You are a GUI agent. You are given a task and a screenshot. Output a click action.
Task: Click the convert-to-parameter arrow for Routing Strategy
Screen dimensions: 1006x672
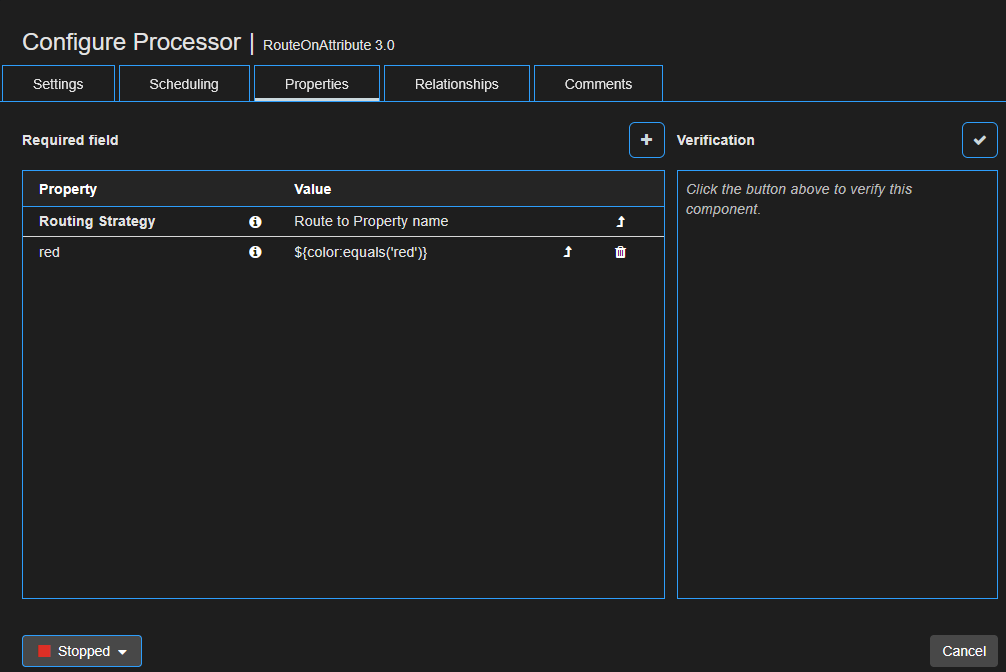point(620,221)
